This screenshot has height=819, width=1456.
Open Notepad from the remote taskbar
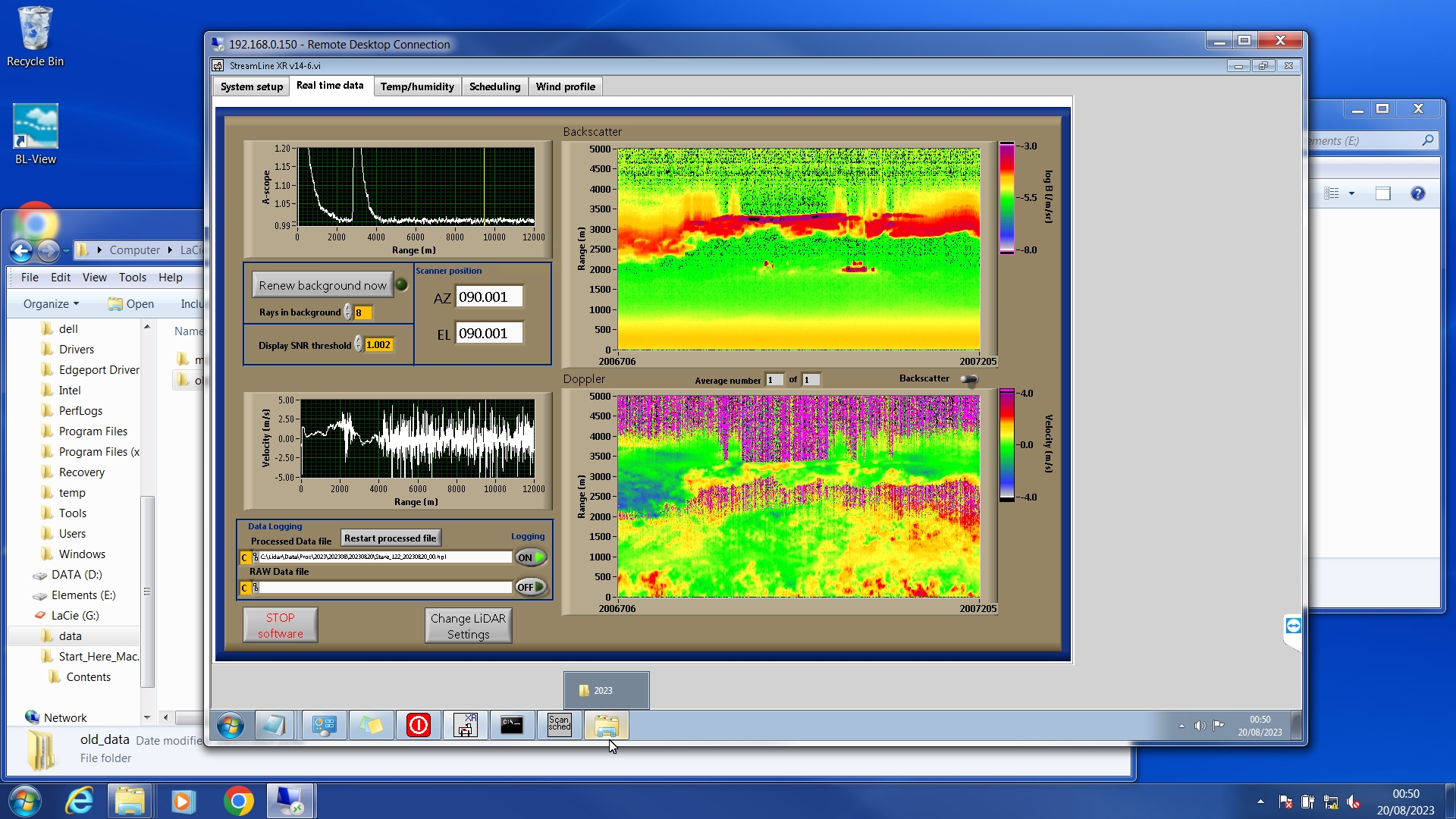[x=273, y=725]
